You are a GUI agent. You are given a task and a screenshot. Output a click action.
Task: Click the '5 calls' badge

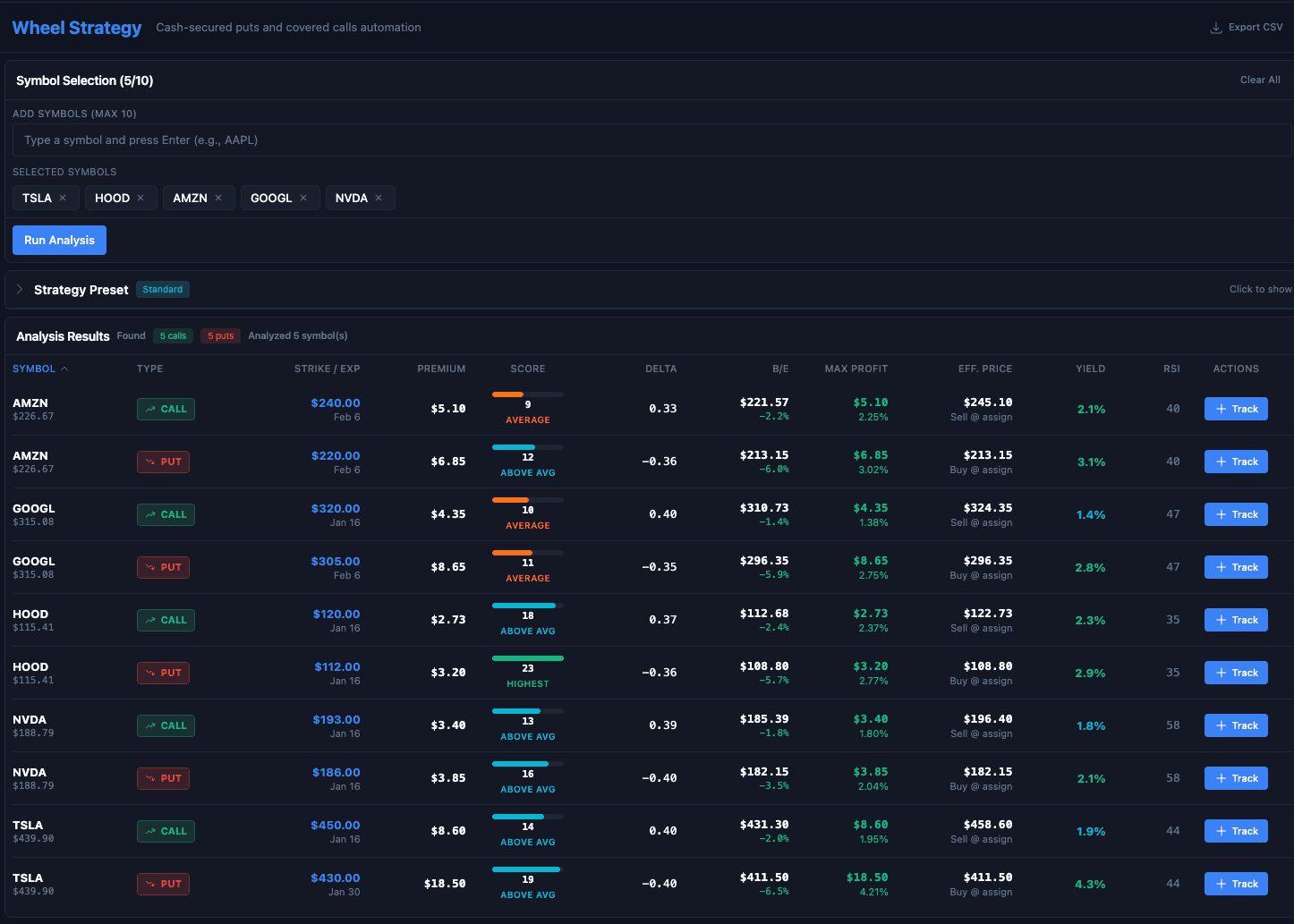173,336
